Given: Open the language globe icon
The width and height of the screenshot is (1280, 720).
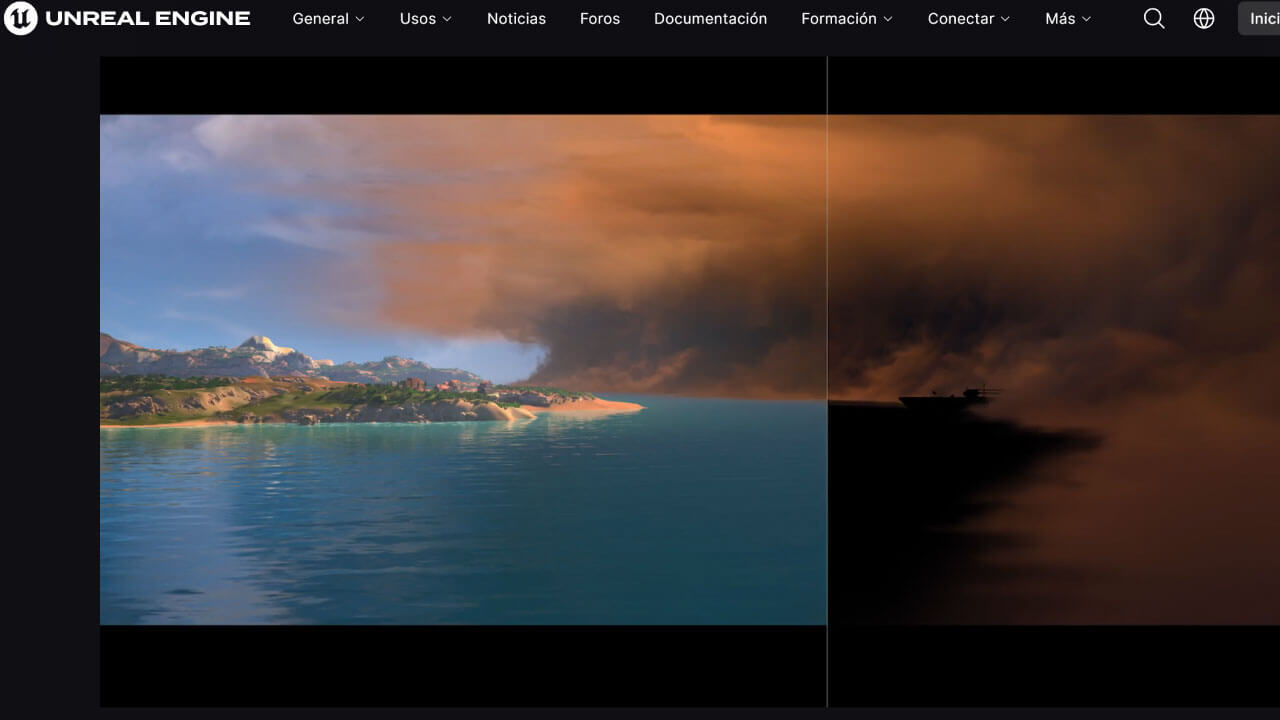Looking at the screenshot, I should pos(1204,19).
